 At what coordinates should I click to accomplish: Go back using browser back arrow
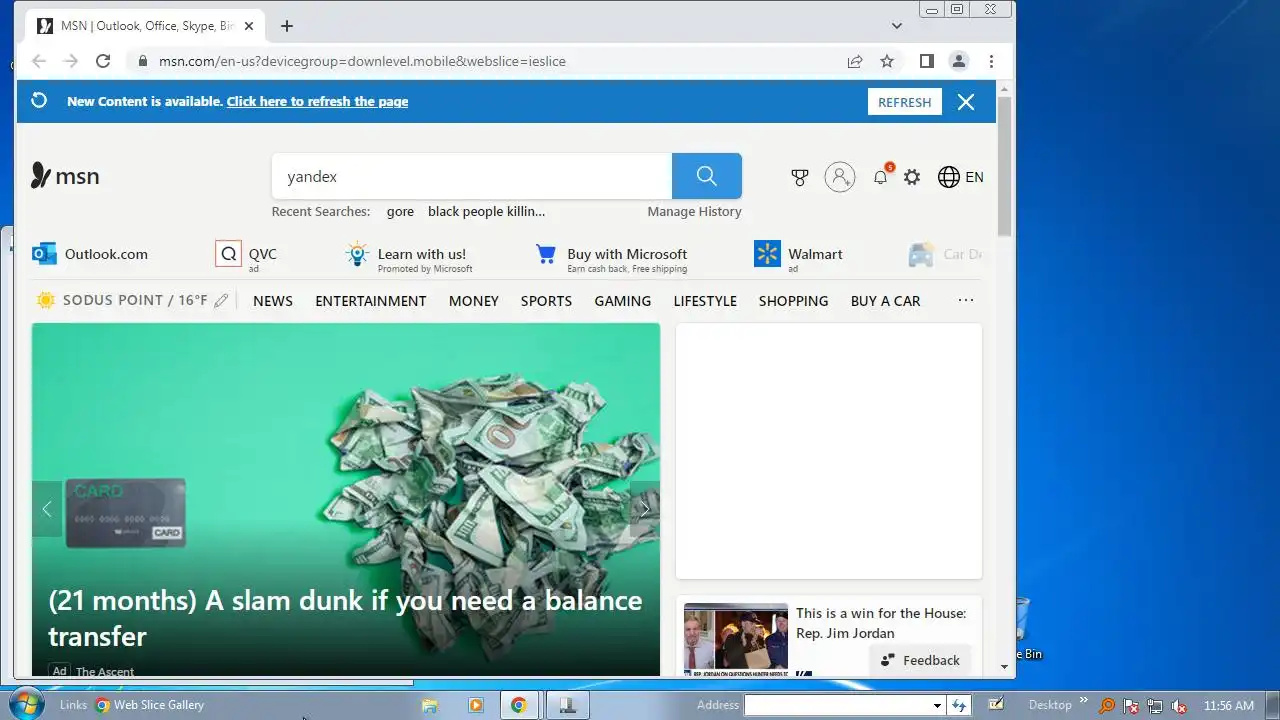point(39,61)
